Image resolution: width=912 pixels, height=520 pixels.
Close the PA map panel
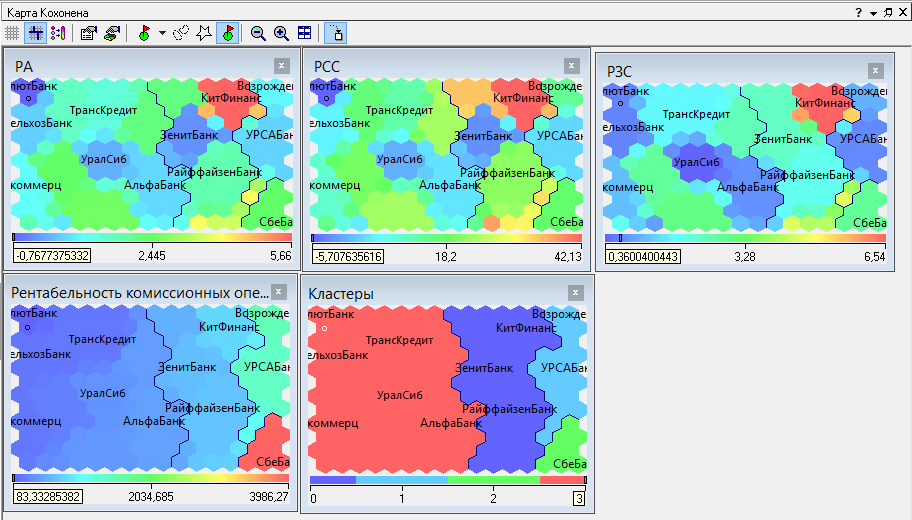click(x=282, y=66)
